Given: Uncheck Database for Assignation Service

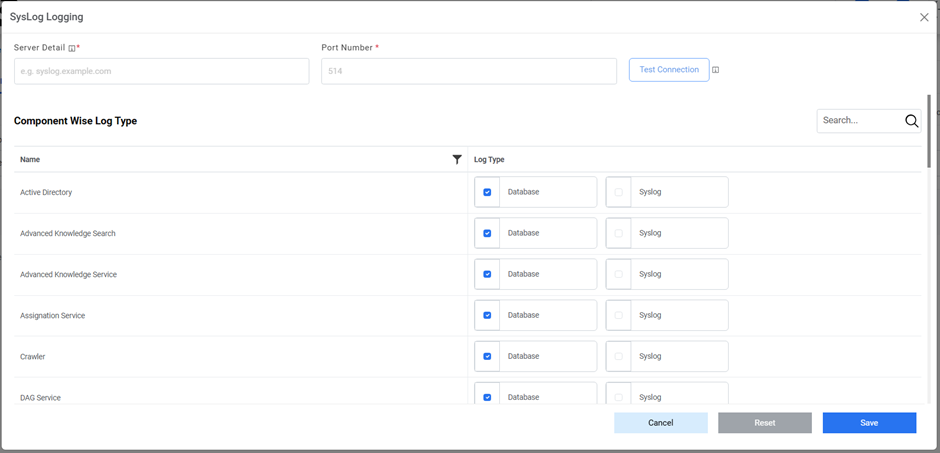Looking at the screenshot, I should pos(487,315).
